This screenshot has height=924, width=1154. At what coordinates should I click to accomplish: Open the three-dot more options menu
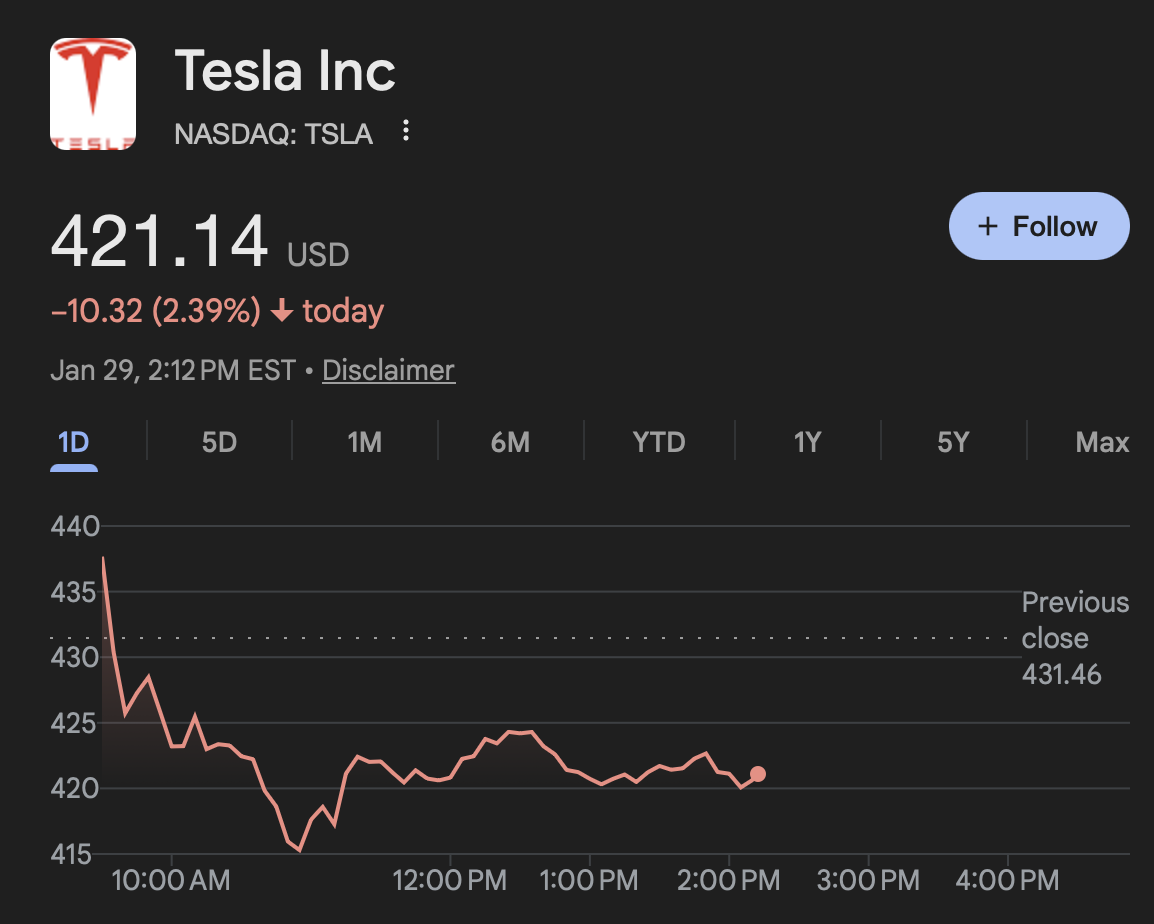405,131
